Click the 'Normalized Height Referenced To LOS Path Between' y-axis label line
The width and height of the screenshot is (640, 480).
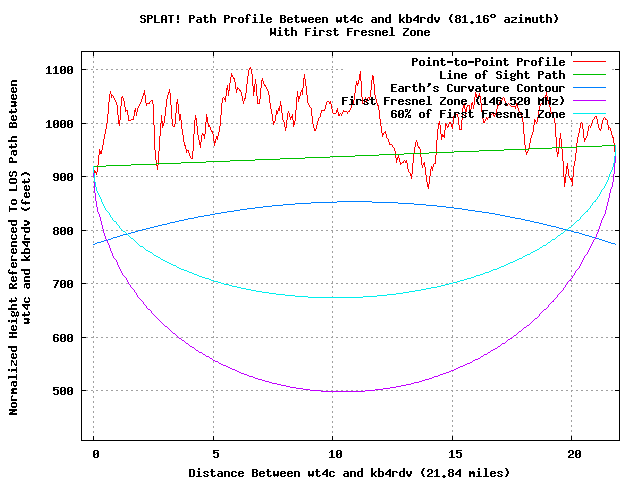coord(13,247)
